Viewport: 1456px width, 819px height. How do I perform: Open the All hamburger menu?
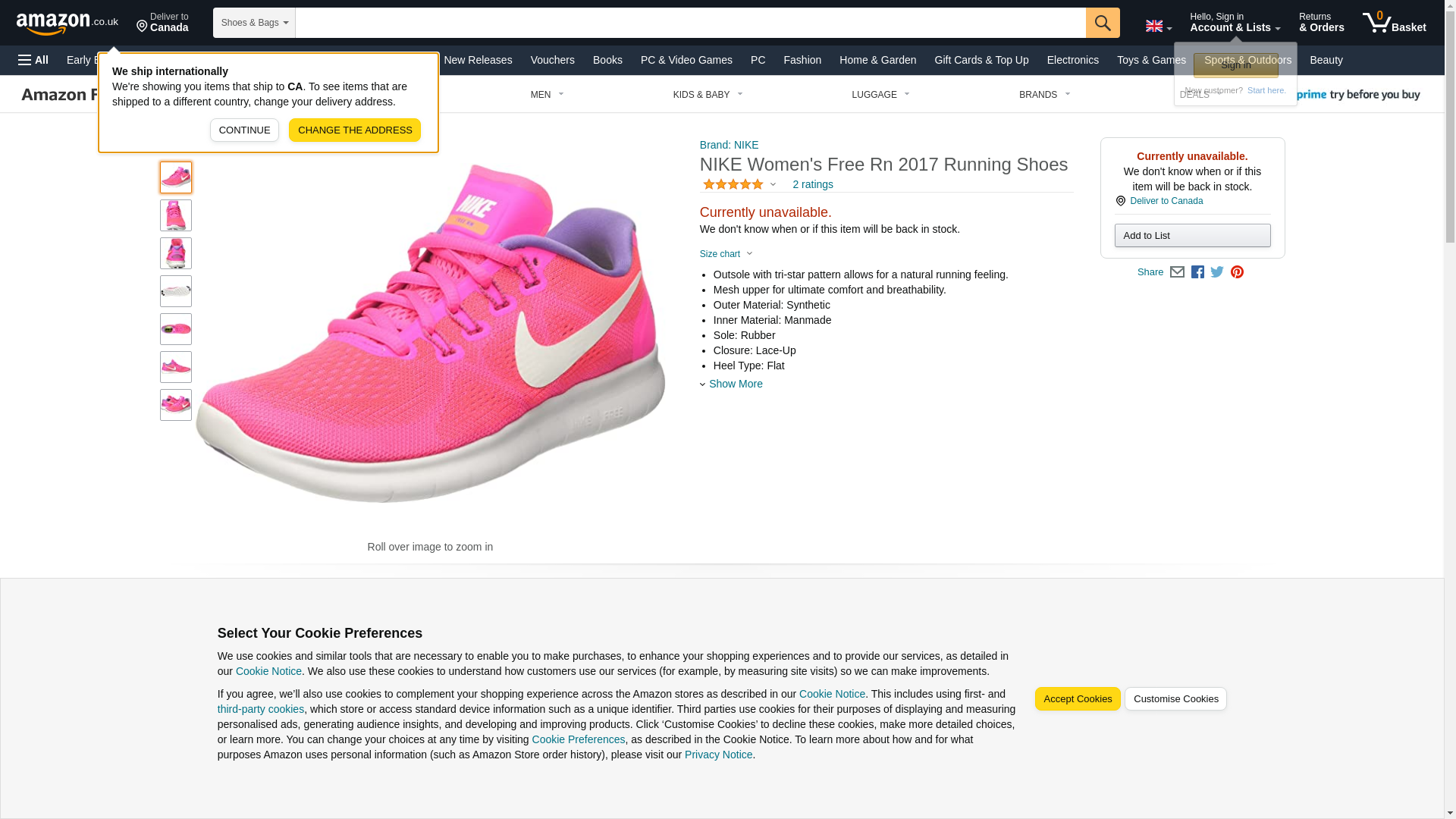(33, 60)
